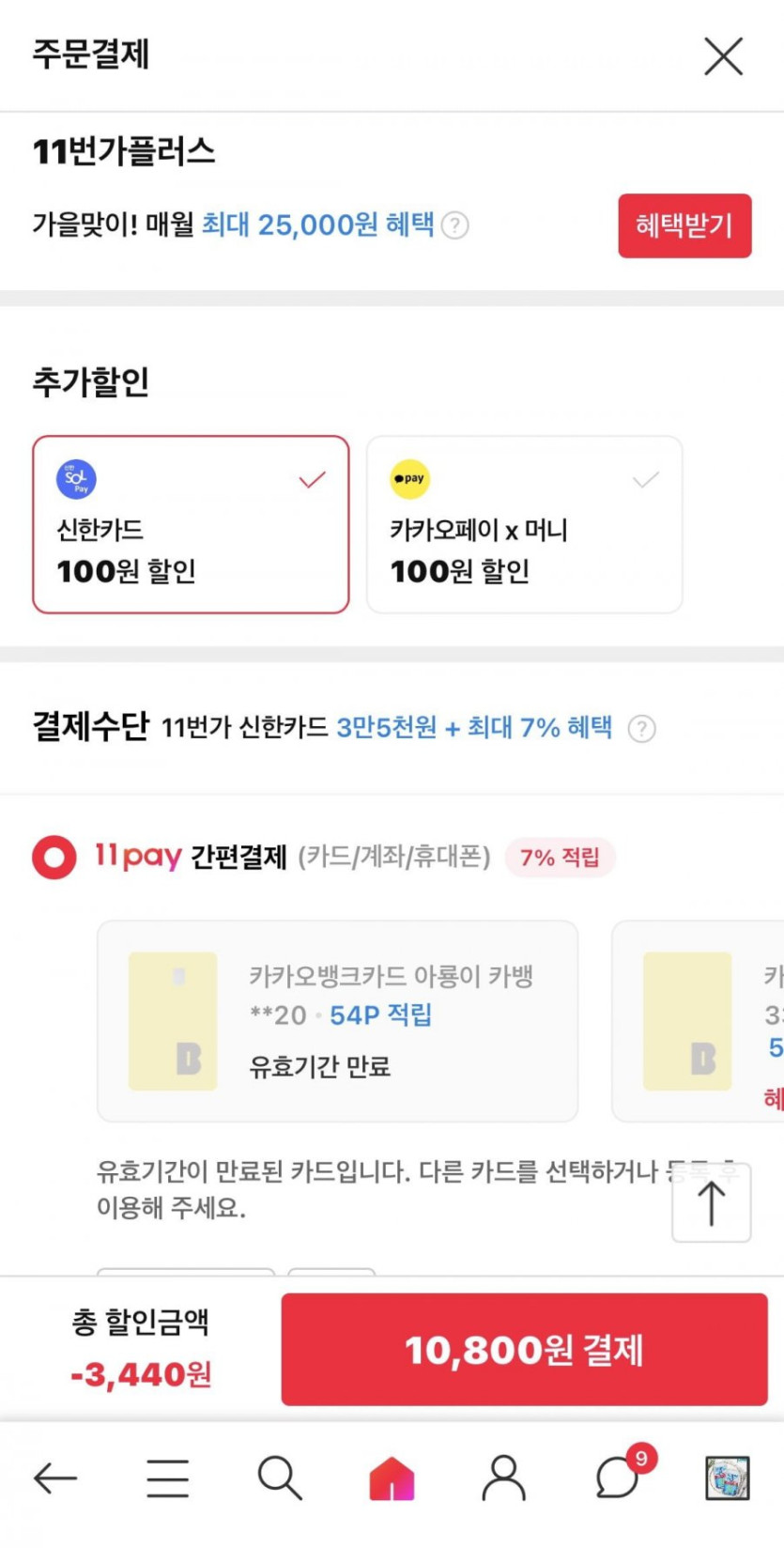Go to 11번가 home icon

pos(392,1478)
